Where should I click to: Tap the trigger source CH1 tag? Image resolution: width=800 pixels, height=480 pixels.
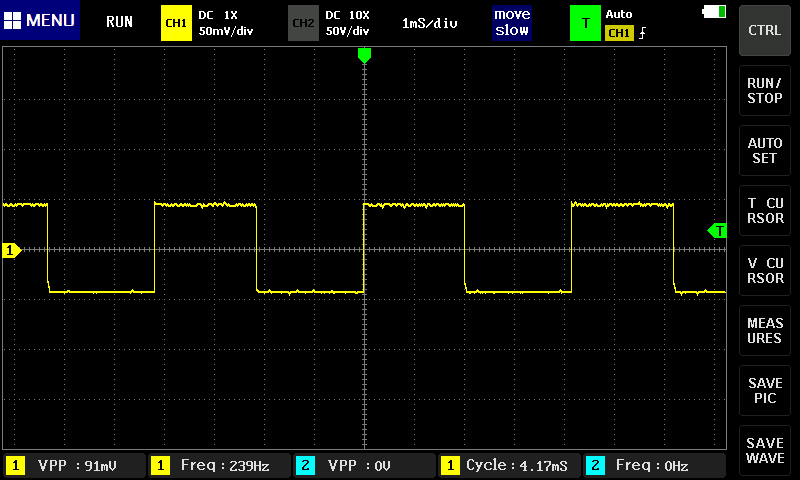coord(619,33)
